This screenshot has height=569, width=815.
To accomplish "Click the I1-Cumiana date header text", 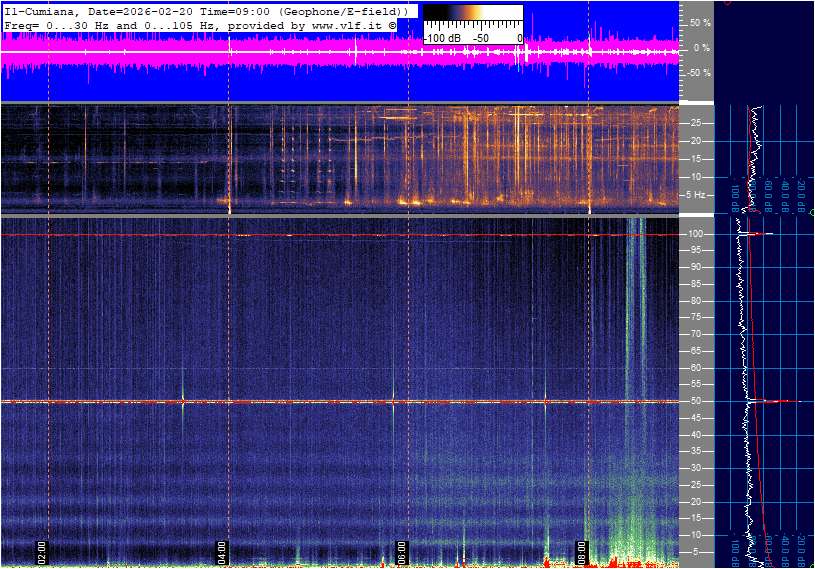I will pyautogui.click(x=100, y=10).
